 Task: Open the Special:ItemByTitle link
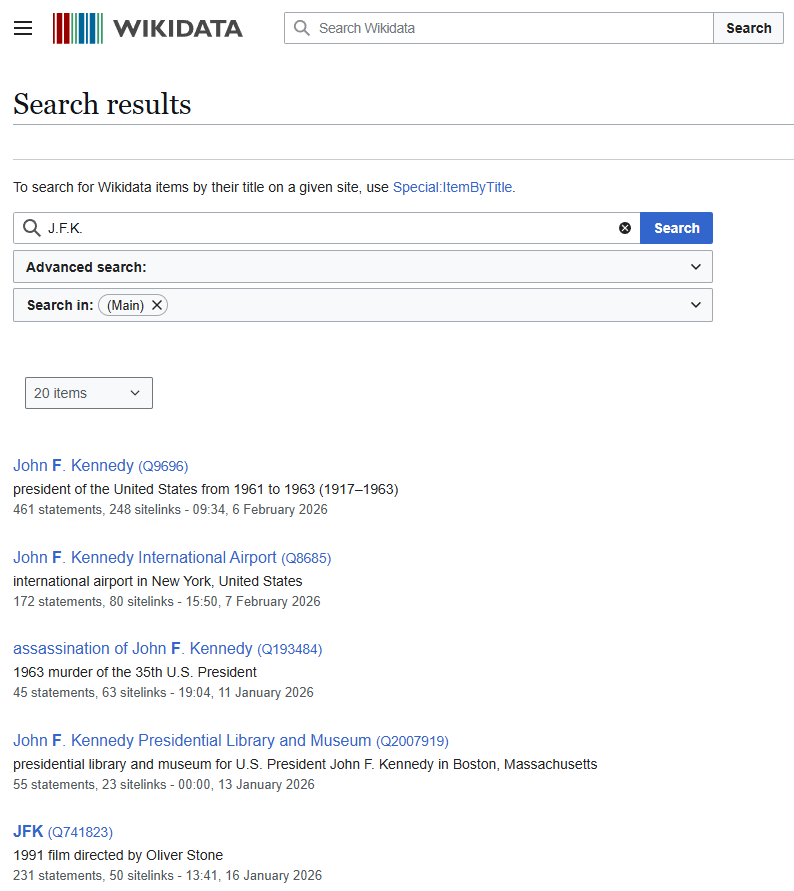(x=452, y=187)
